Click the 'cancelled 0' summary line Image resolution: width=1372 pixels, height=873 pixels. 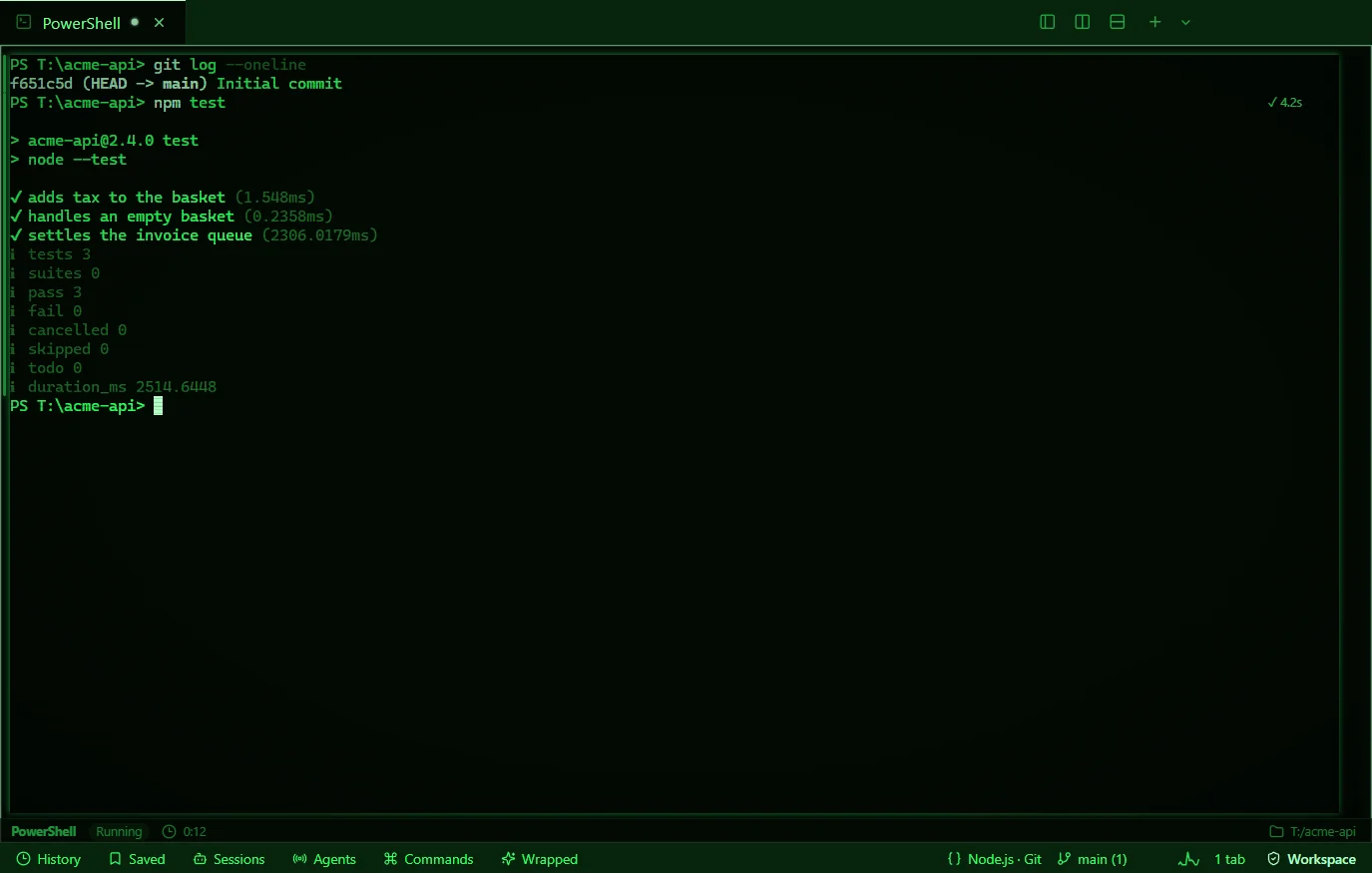pyautogui.click(x=69, y=330)
